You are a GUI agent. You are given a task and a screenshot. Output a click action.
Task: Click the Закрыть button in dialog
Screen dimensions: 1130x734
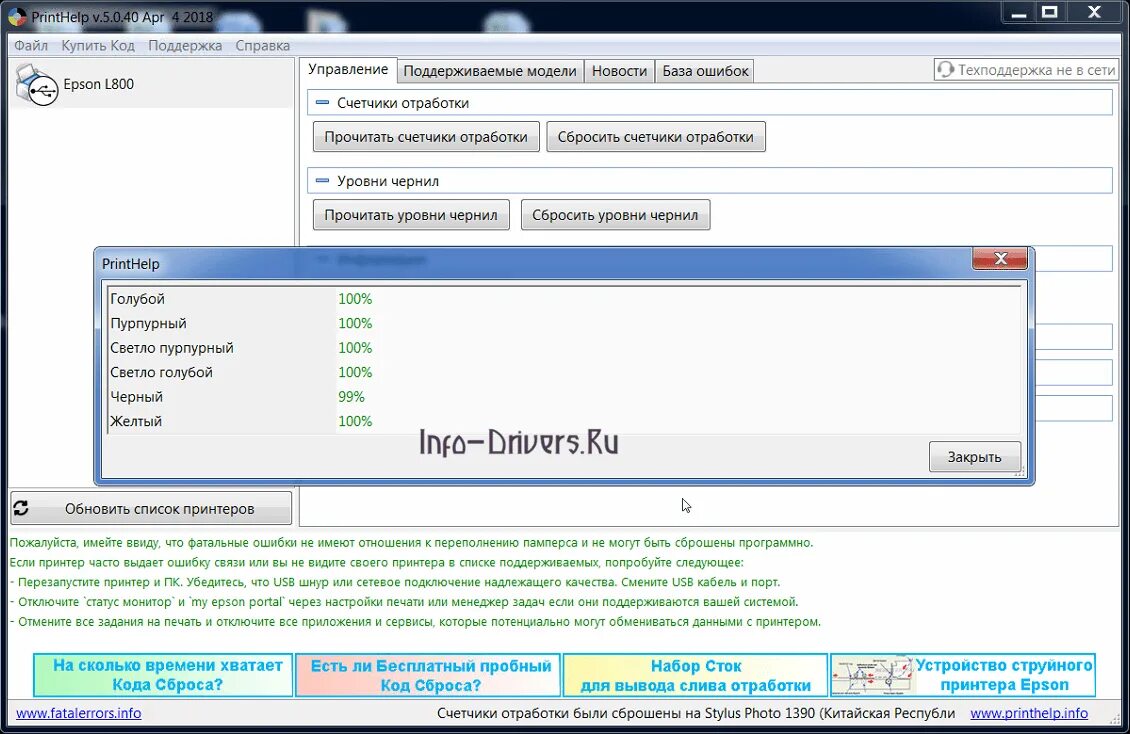click(974, 457)
